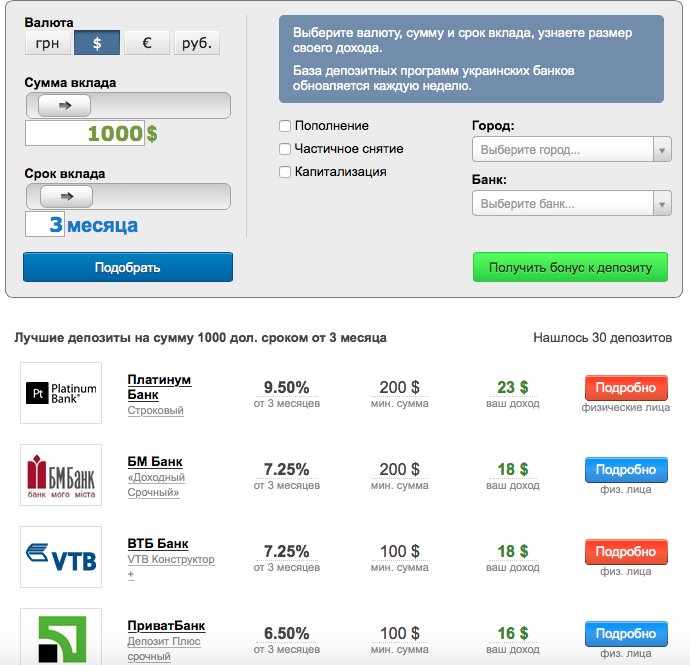This screenshot has width=690, height=665.
Task: Click the Срок вклада slider handle
Action: coord(66,196)
